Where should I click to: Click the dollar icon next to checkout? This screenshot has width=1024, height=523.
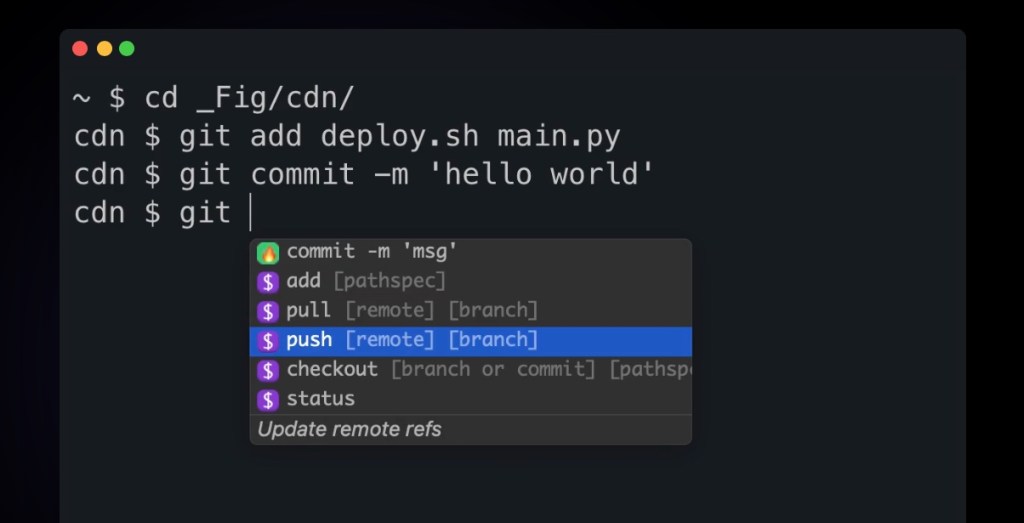267,370
